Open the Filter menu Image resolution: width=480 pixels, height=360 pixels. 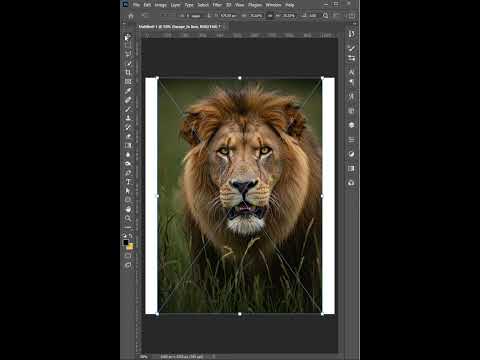(217, 5)
